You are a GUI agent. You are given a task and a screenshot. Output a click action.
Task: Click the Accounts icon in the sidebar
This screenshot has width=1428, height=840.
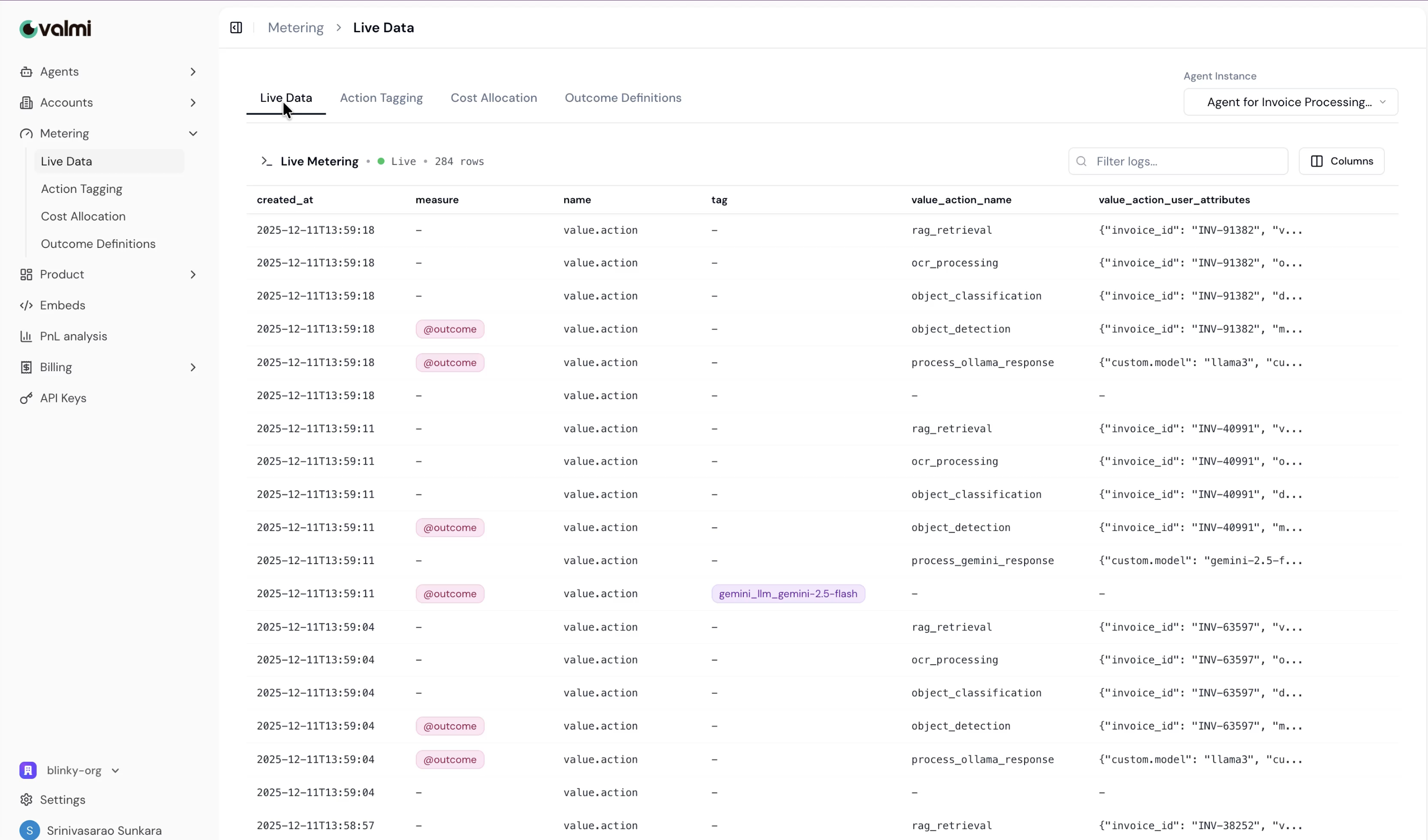coord(26,102)
